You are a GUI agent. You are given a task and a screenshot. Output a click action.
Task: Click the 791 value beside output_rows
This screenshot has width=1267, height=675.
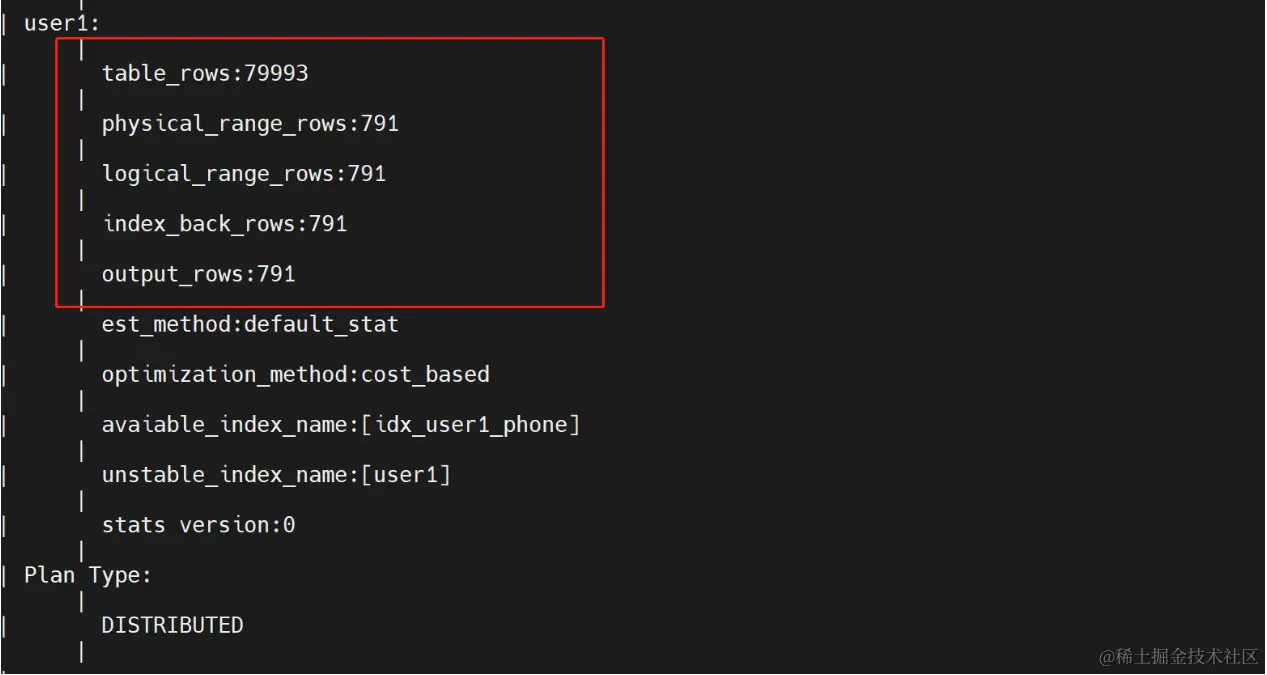[x=276, y=273]
